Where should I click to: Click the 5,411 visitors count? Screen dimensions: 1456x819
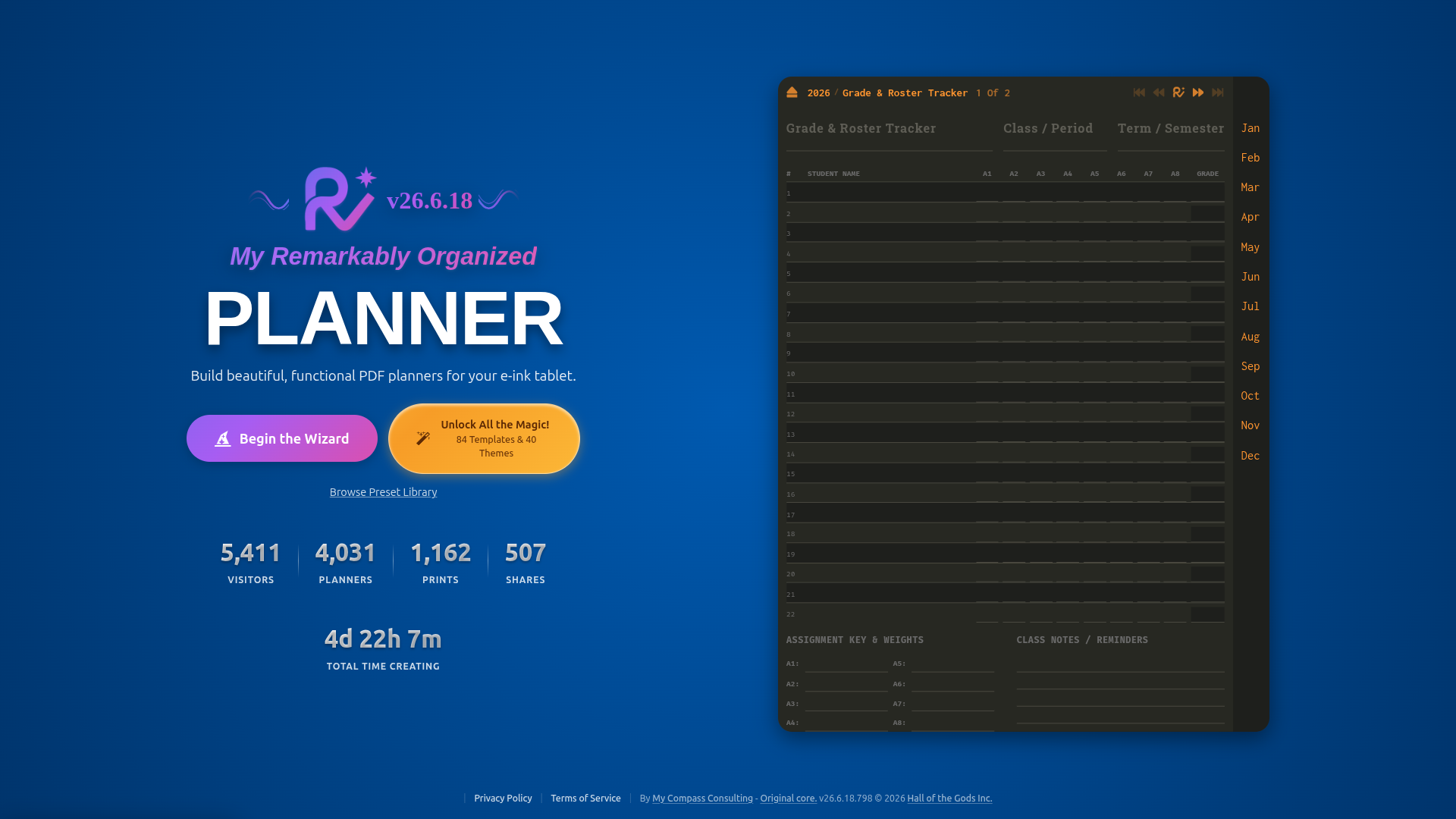click(250, 553)
